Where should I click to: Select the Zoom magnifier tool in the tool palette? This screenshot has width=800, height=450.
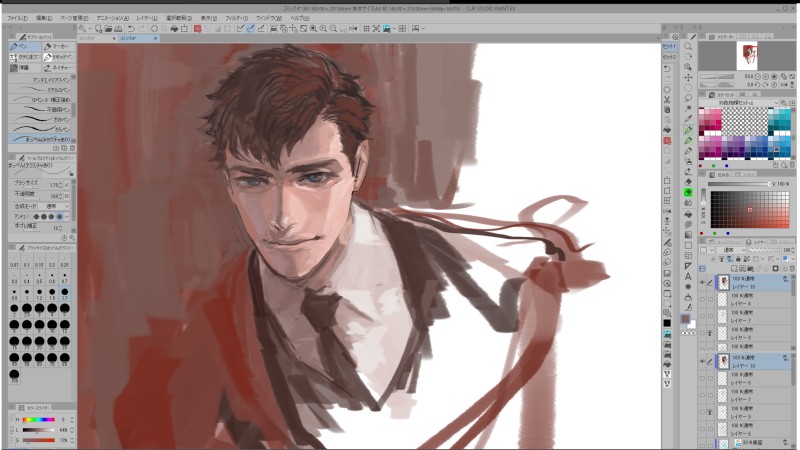(x=688, y=46)
